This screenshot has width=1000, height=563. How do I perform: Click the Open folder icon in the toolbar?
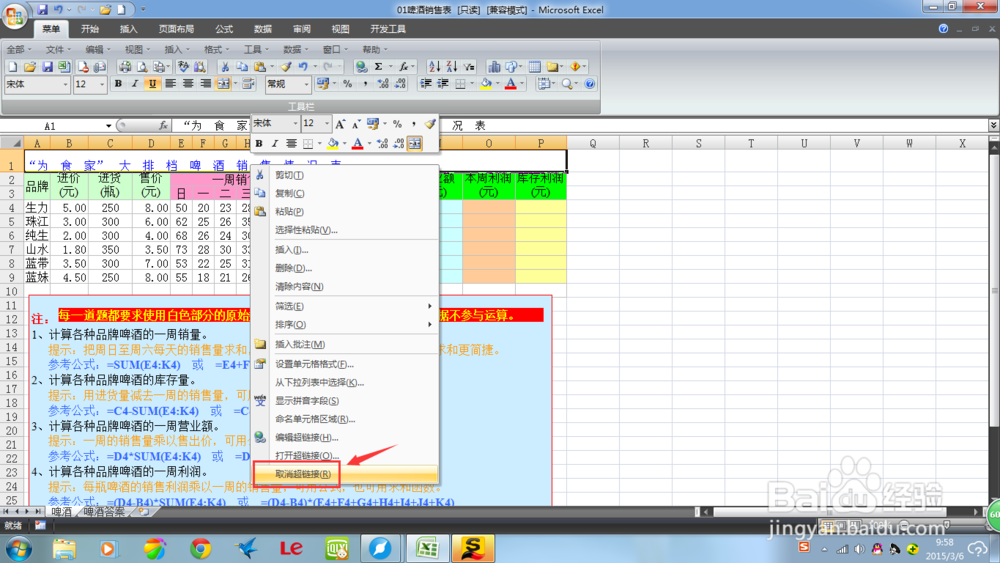[30, 66]
